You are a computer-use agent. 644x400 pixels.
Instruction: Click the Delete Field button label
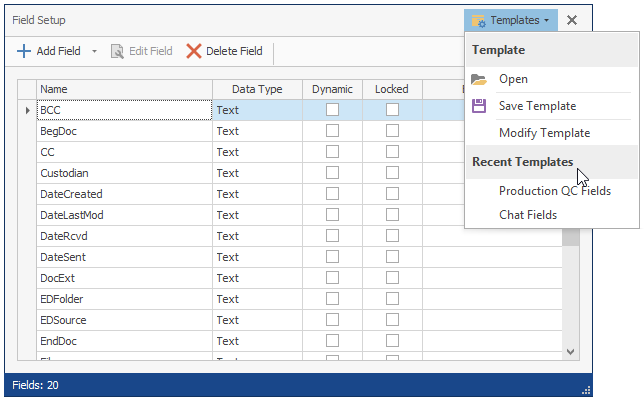pos(234,51)
